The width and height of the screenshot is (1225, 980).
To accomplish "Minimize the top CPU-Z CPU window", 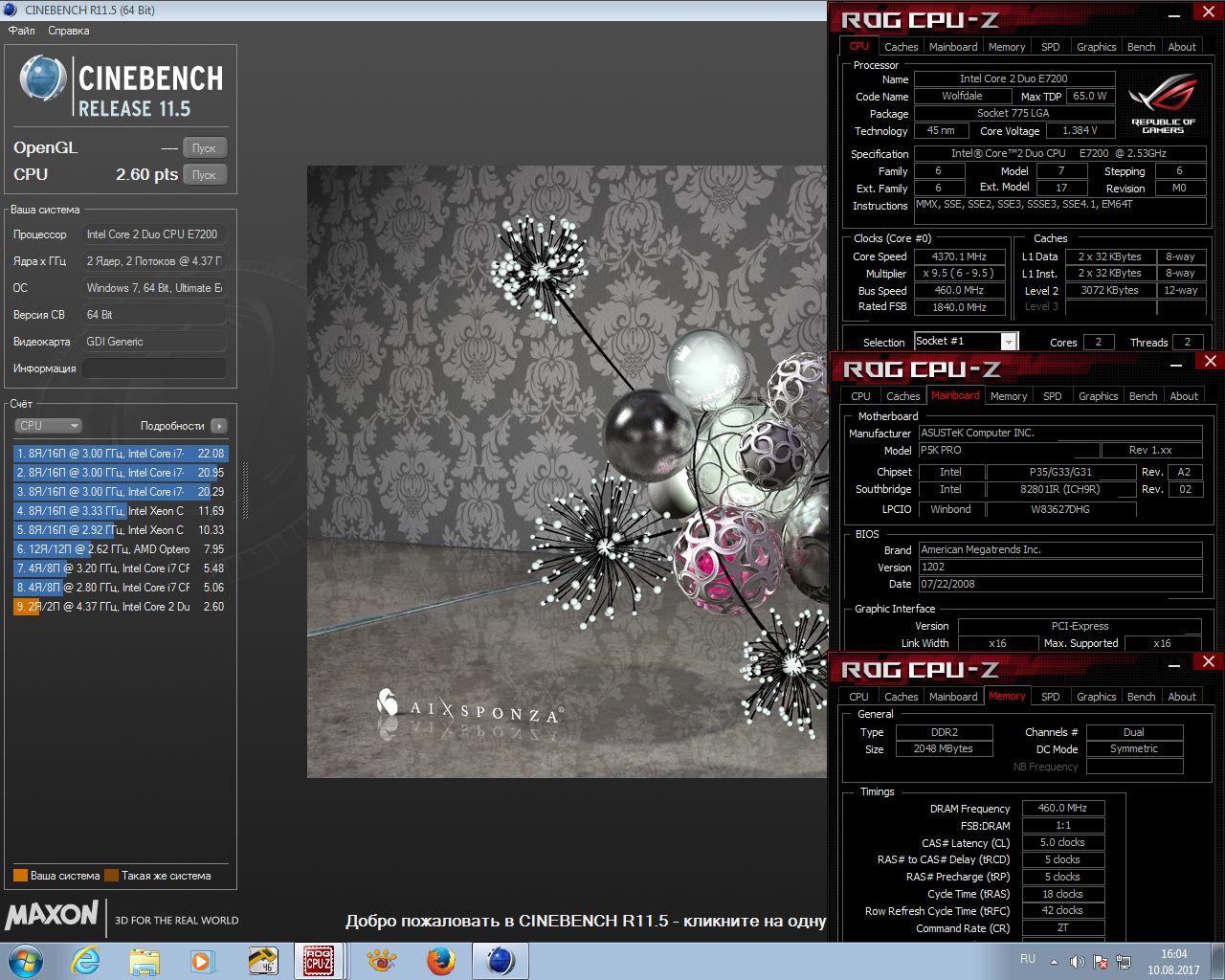I will (1176, 14).
